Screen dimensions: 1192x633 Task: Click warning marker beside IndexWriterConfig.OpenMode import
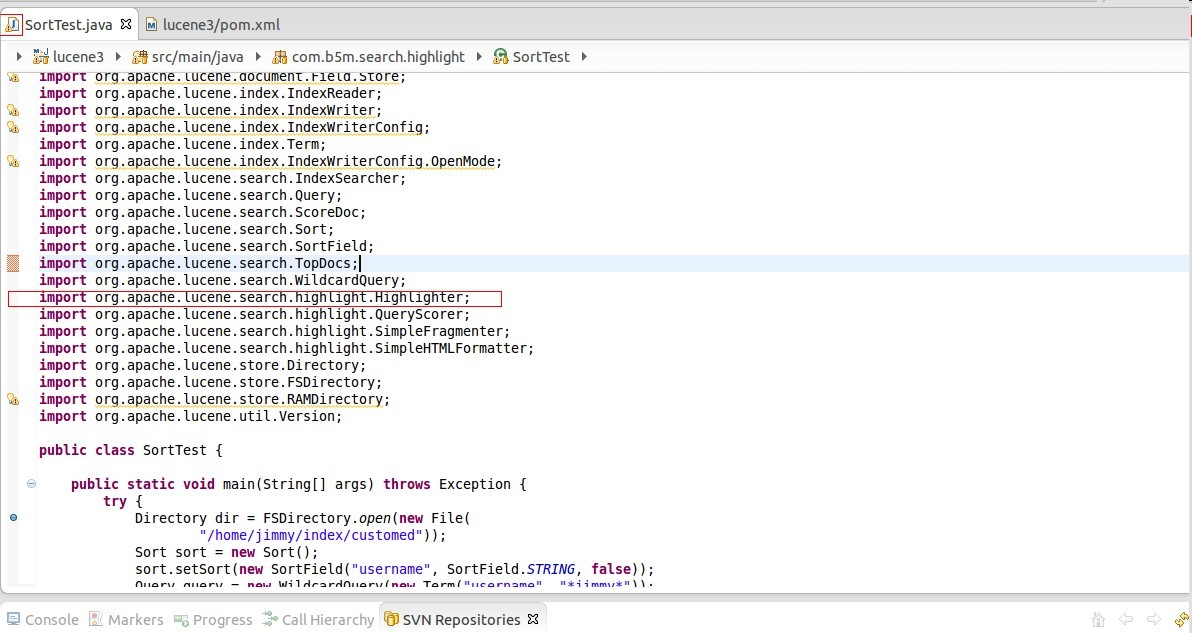pyautogui.click(x=13, y=161)
